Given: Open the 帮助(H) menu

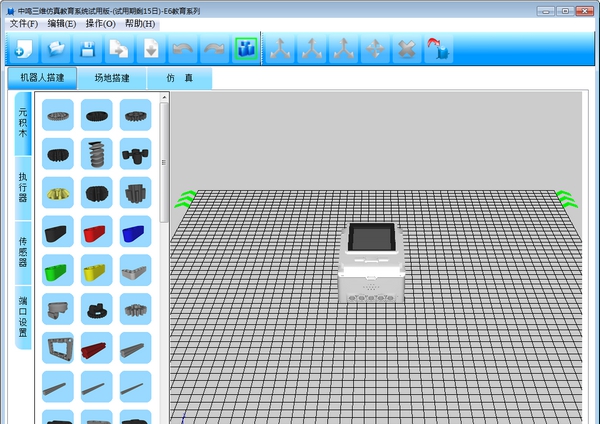Looking at the screenshot, I should pyautogui.click(x=140, y=24).
